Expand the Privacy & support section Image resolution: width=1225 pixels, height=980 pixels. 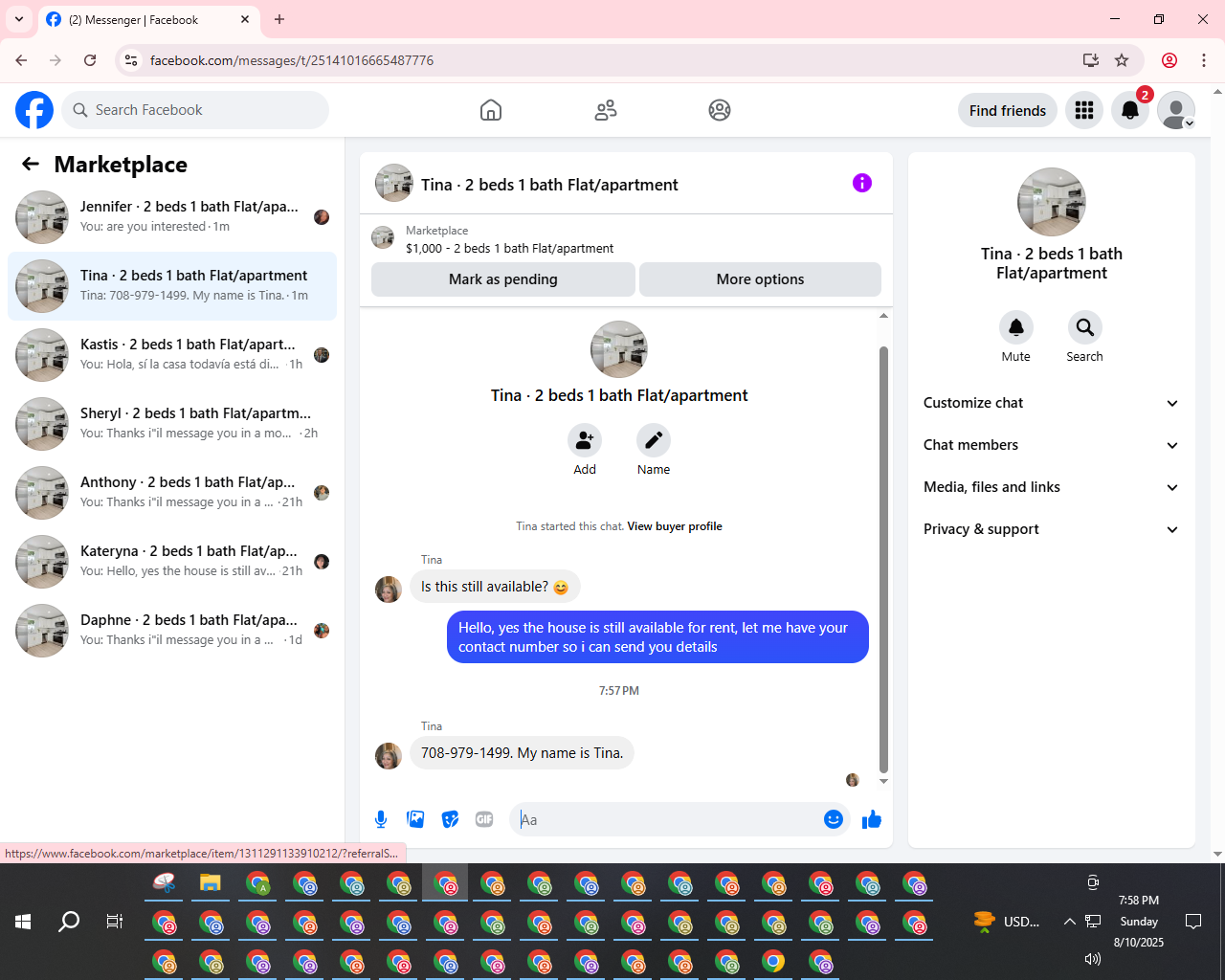1052,529
